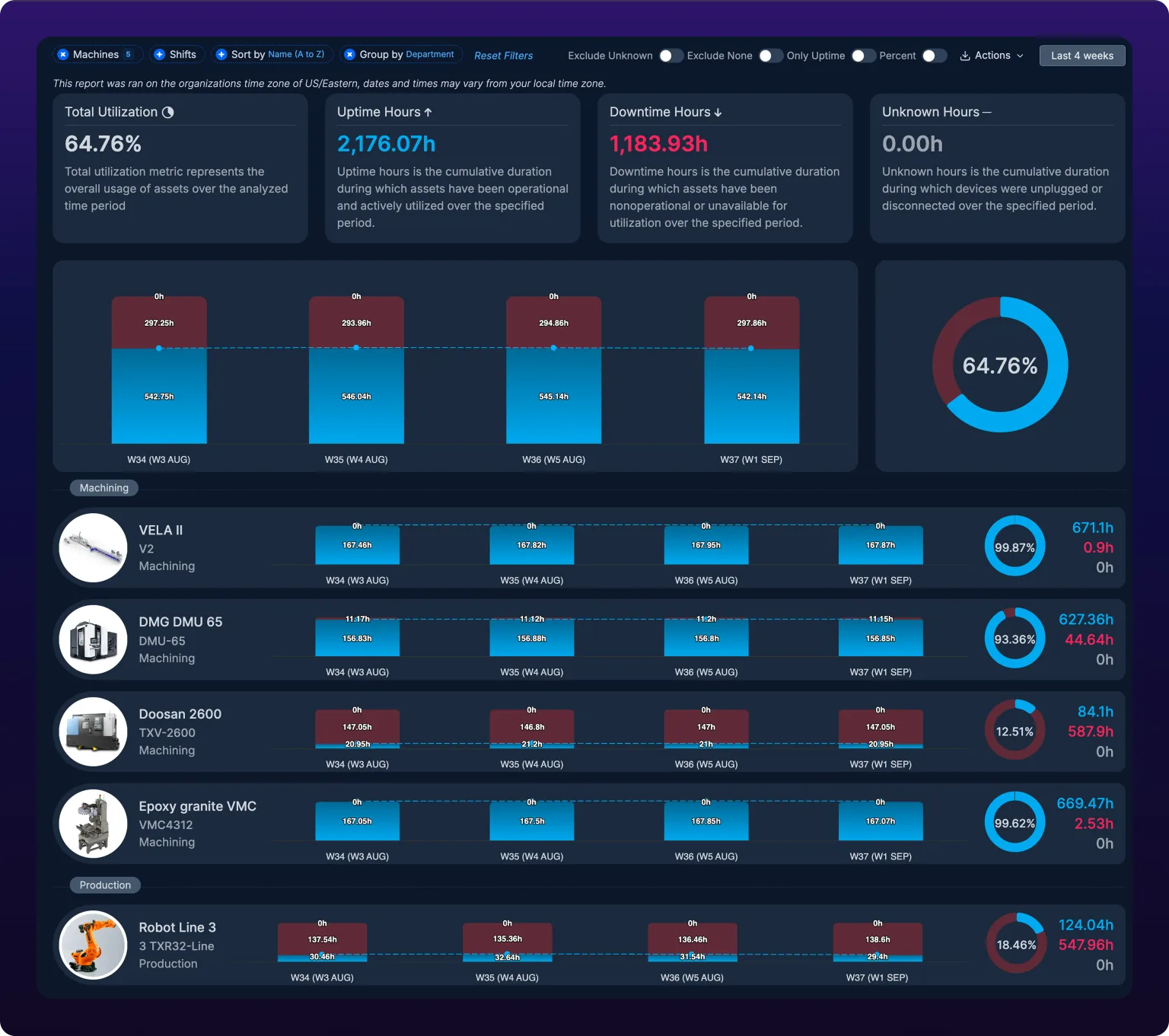1169x1036 pixels.
Task: Click Robot Line 3 uptime total 124.04h
Action: [x=1086, y=925]
